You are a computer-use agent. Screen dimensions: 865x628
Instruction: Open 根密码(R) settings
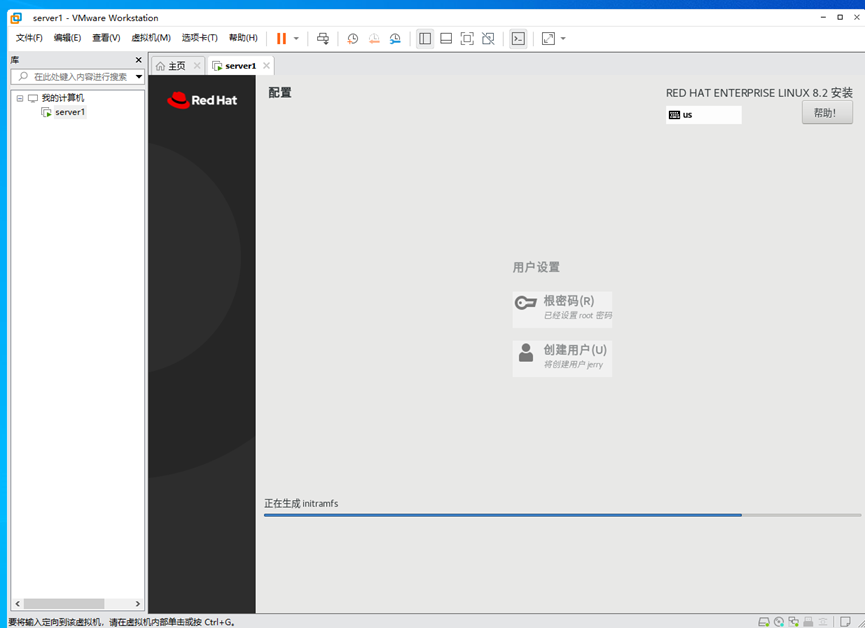[562, 309]
